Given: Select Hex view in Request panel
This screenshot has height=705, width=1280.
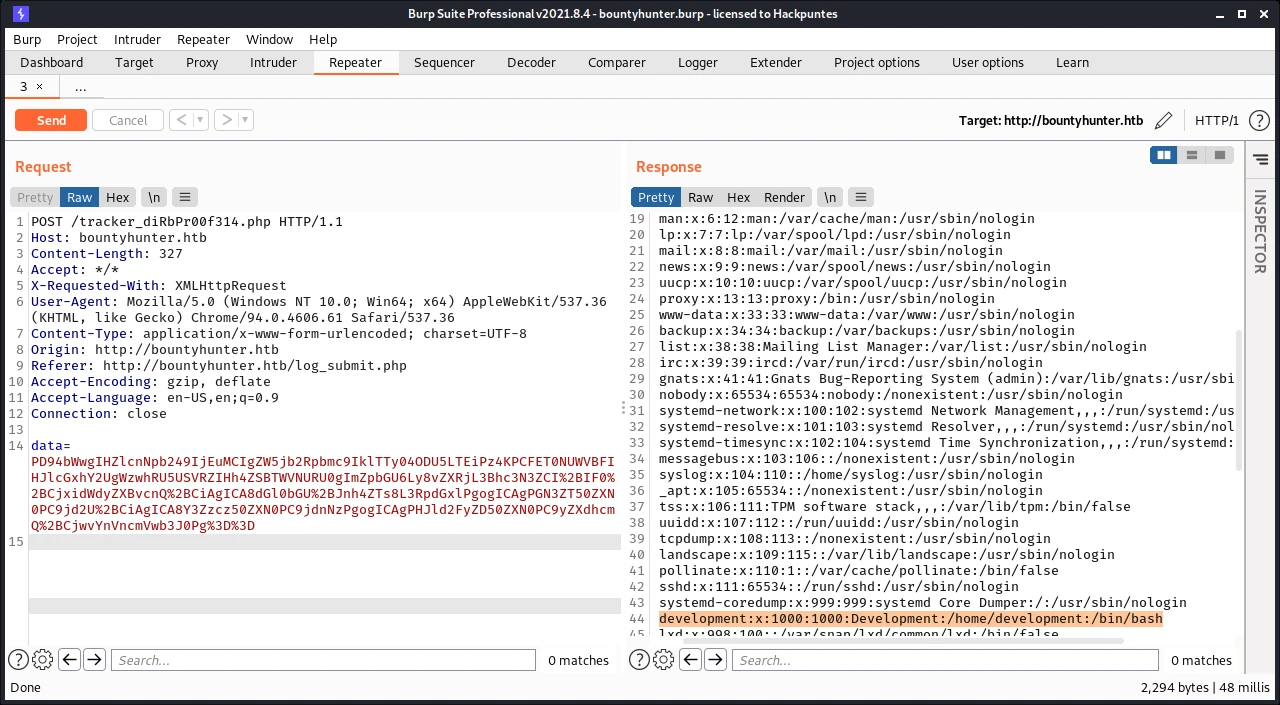Looking at the screenshot, I should click(118, 197).
